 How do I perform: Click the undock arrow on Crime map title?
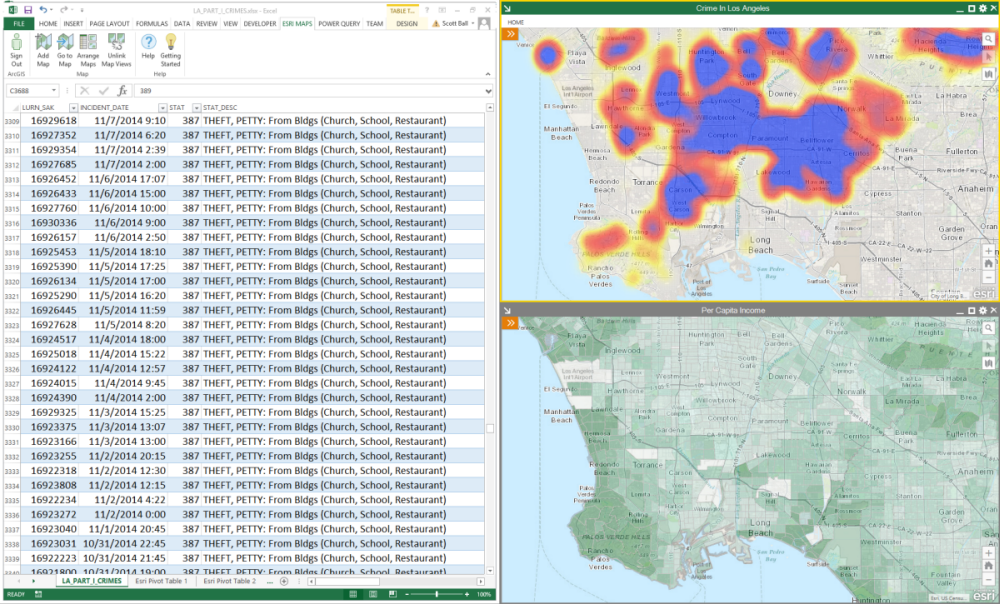point(508,8)
